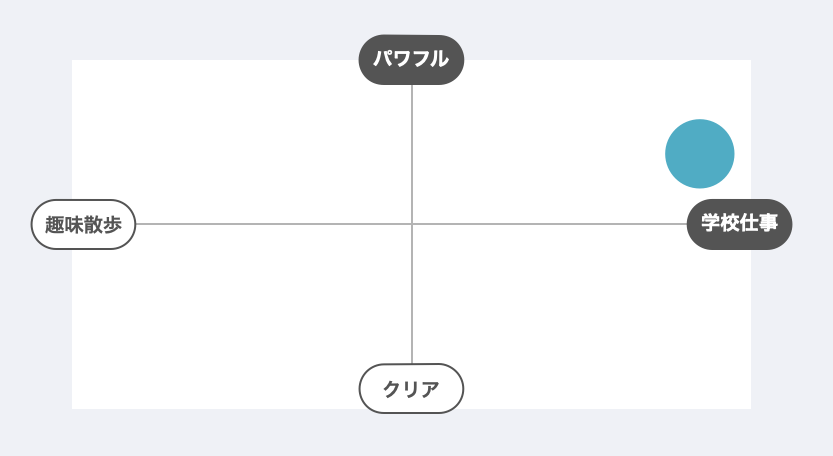833x456 pixels.
Task: Click gray margin right of 学校仕事 label
Action: 813,224
